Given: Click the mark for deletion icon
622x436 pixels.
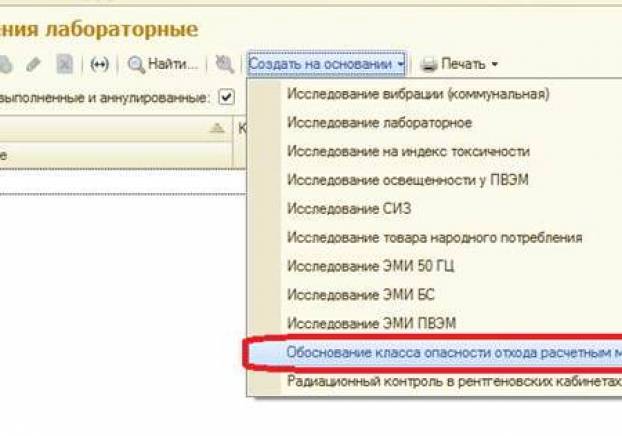Looking at the screenshot, I should tap(64, 65).
